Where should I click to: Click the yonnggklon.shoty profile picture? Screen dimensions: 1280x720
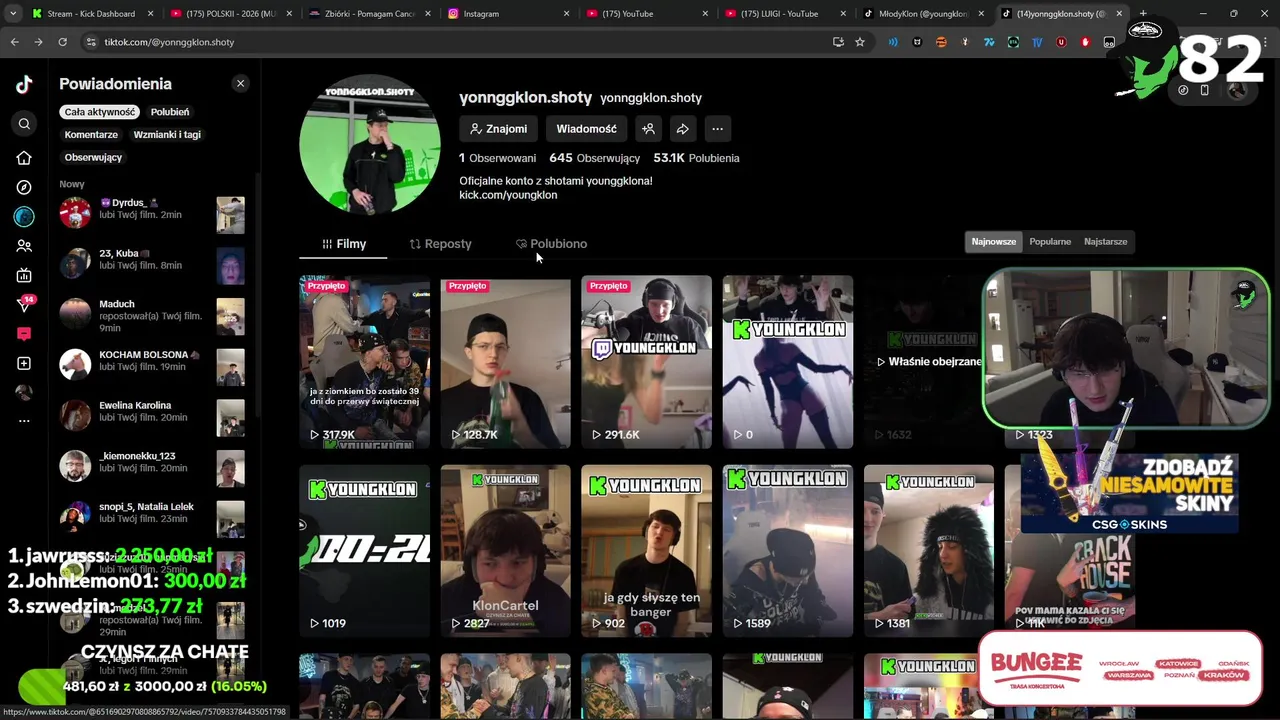[369, 144]
